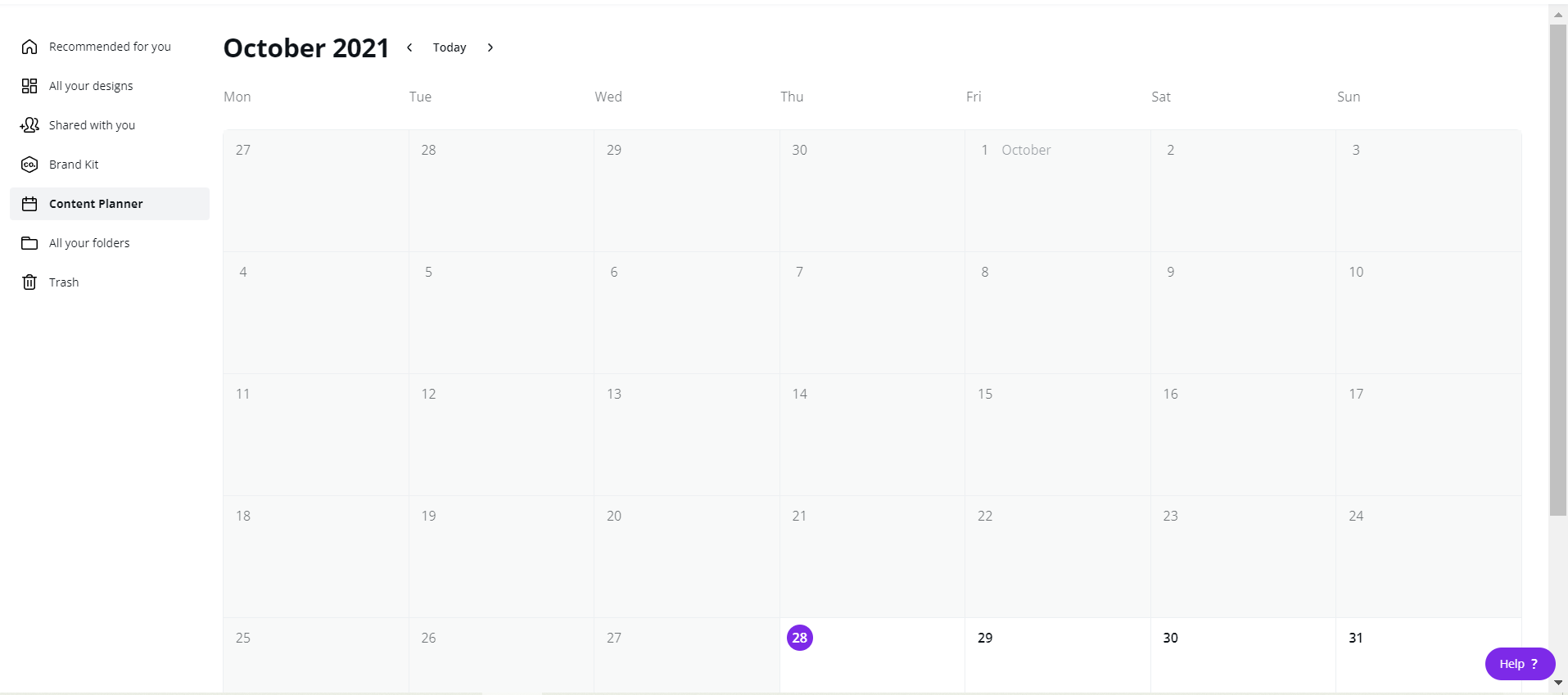Click the October 15 day cell
Screen dimensions: 1568x695
(1058, 435)
